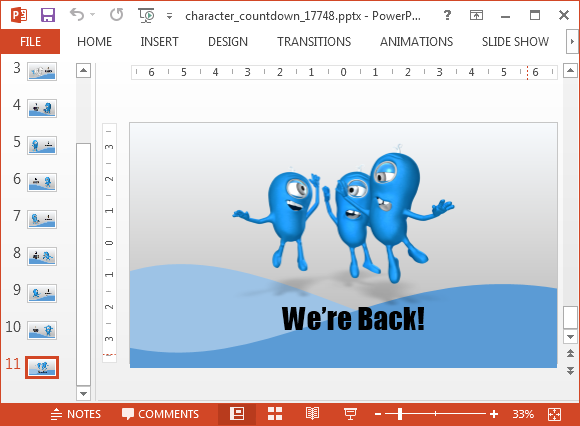Open zoom dialog via 33% level
Image resolution: width=580 pixels, height=426 pixels.
pyautogui.click(x=523, y=414)
